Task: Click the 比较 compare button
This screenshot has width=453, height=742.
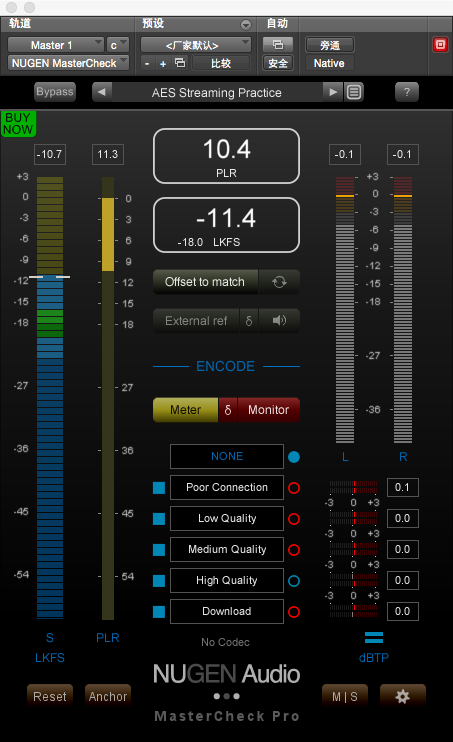Action: click(x=221, y=63)
